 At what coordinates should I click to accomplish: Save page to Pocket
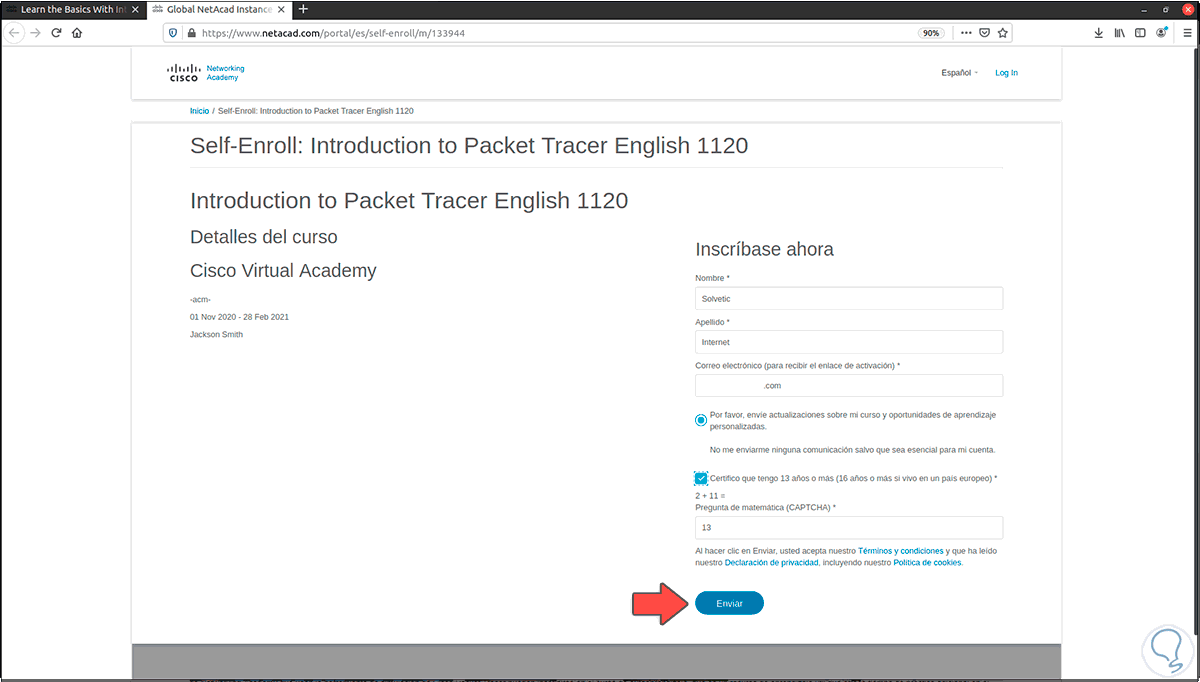[984, 32]
